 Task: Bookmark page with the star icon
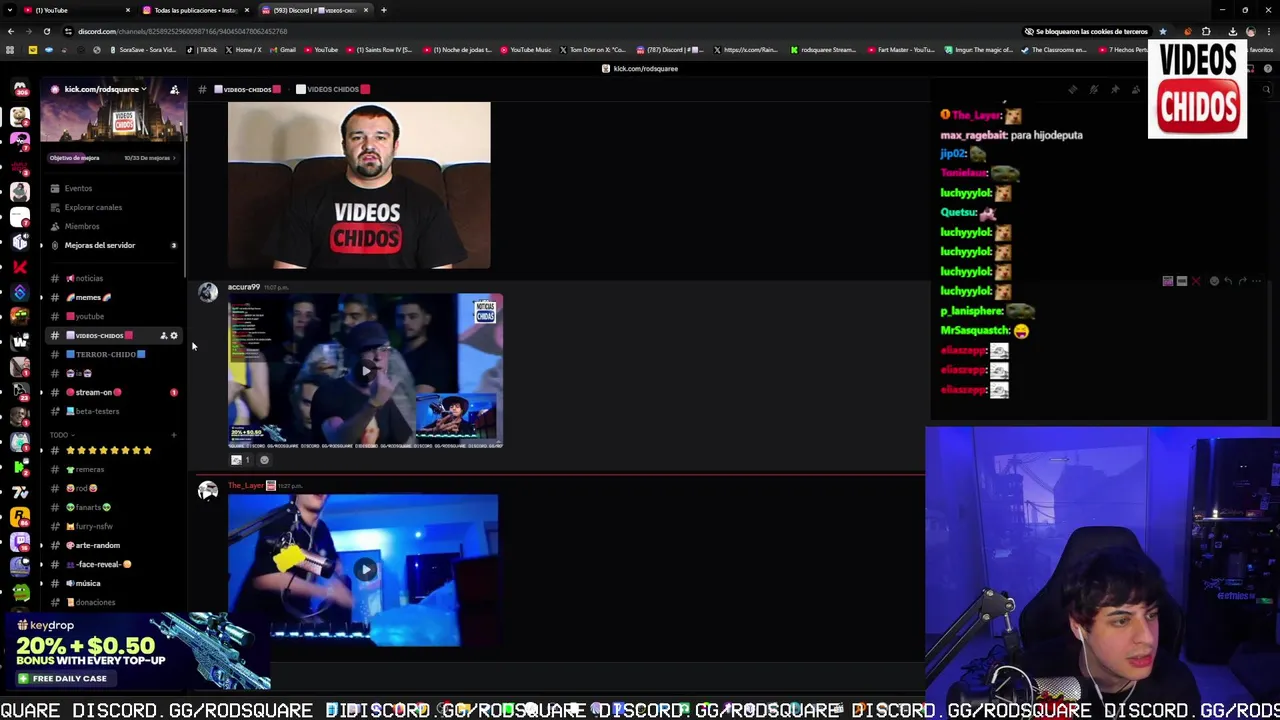(x=1162, y=31)
